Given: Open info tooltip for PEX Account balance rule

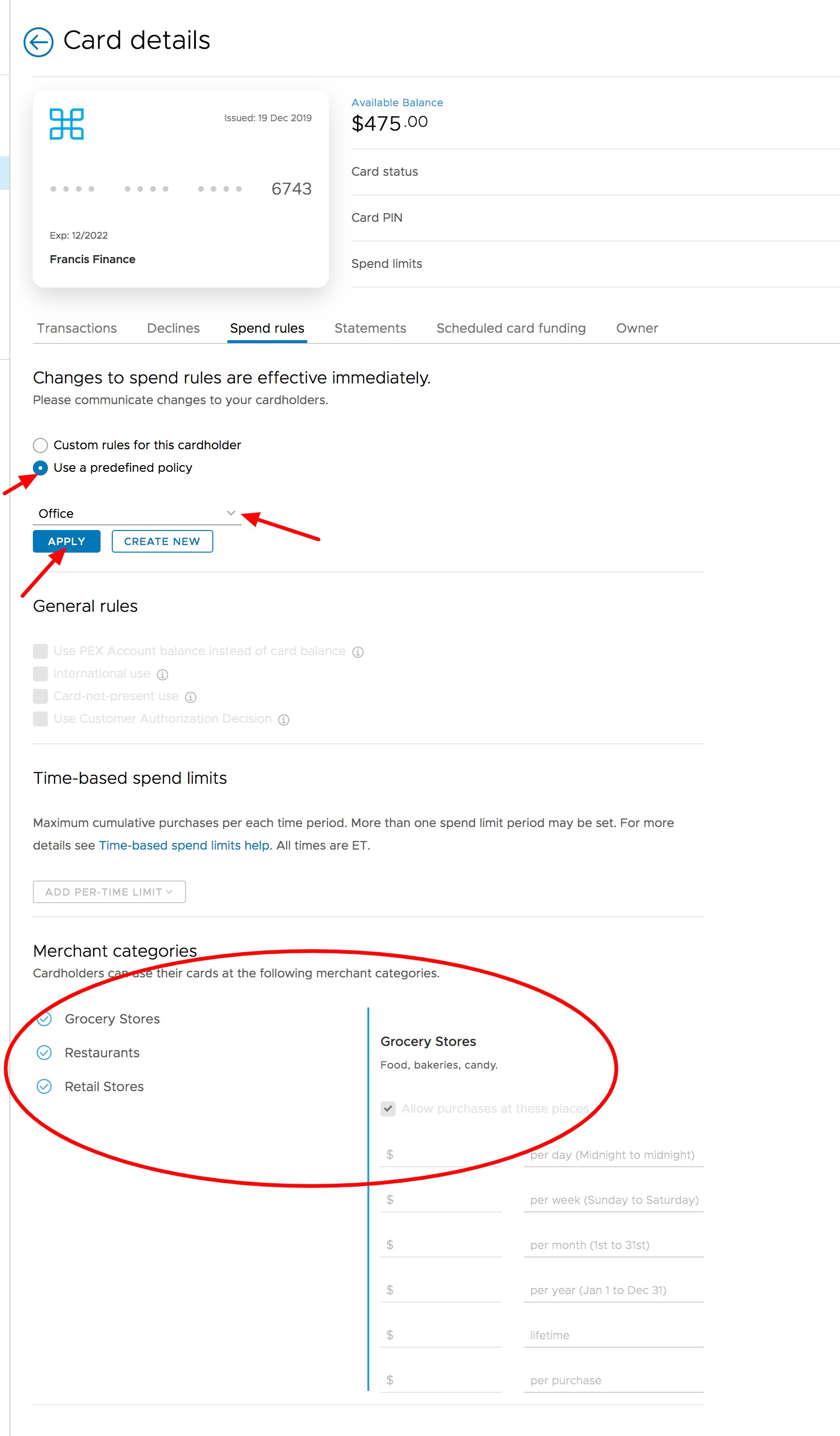Looking at the screenshot, I should click(x=358, y=651).
